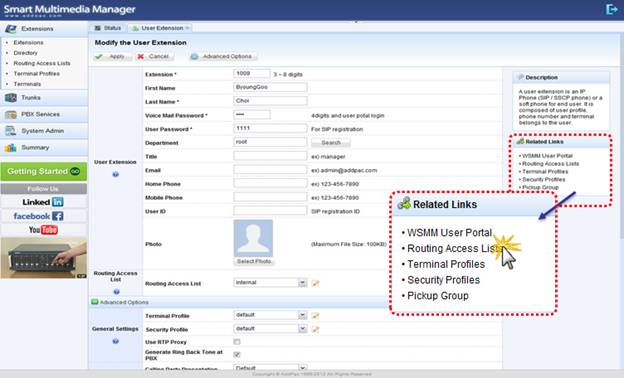This screenshot has height=378, width=624.
Task: Click the logout icon in header
Action: [x=611, y=9]
